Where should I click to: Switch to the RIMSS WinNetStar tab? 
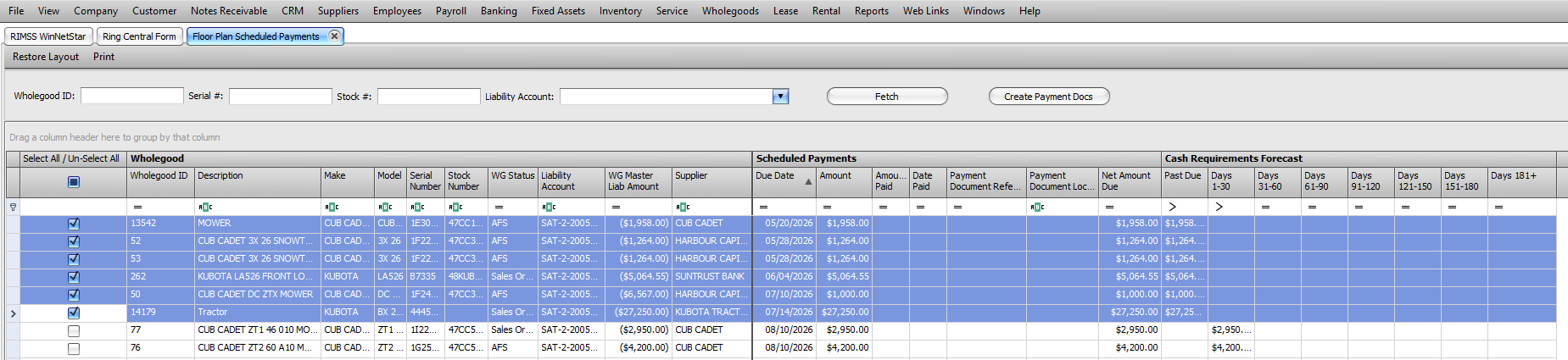[x=48, y=36]
